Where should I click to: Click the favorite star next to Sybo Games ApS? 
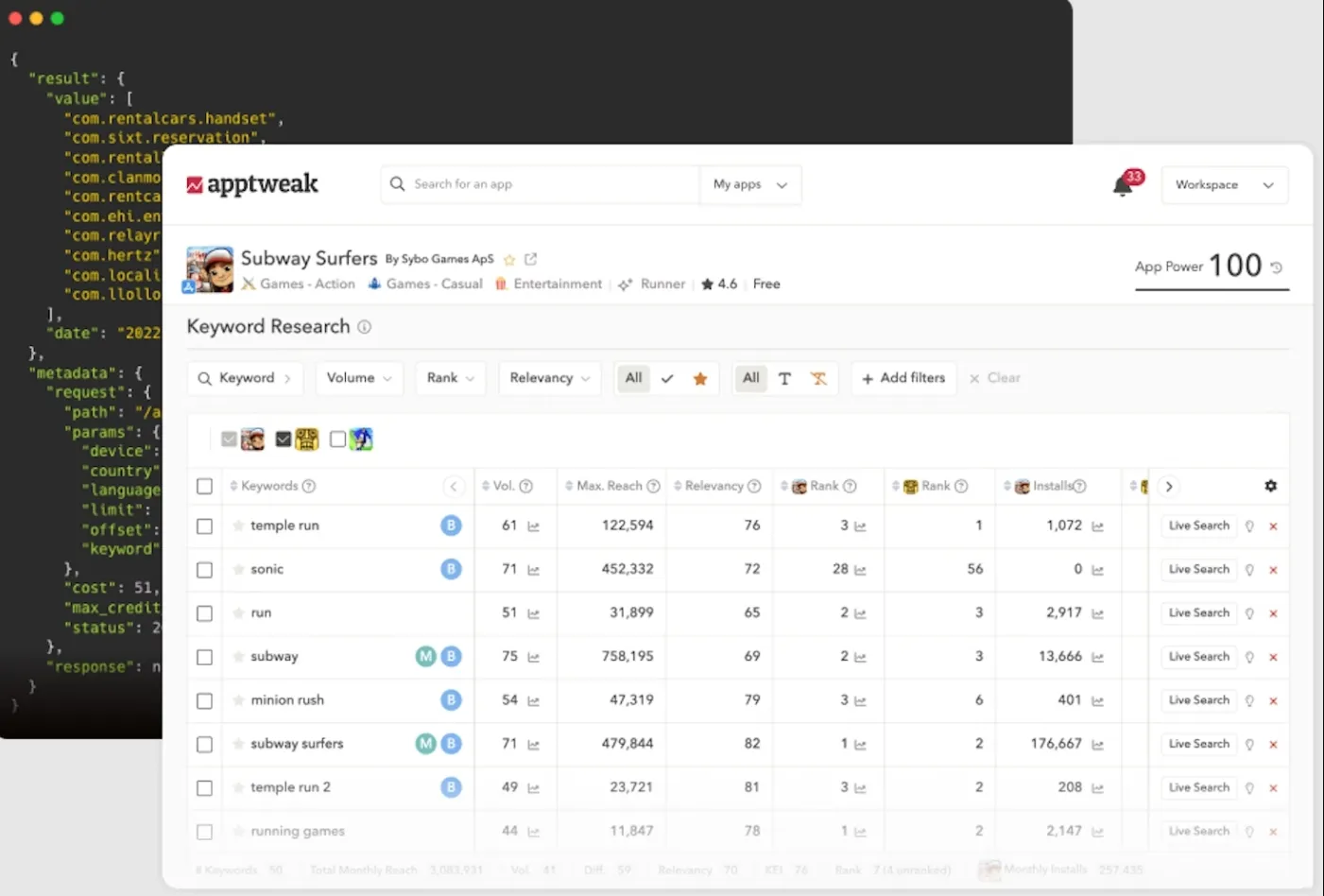point(509,259)
